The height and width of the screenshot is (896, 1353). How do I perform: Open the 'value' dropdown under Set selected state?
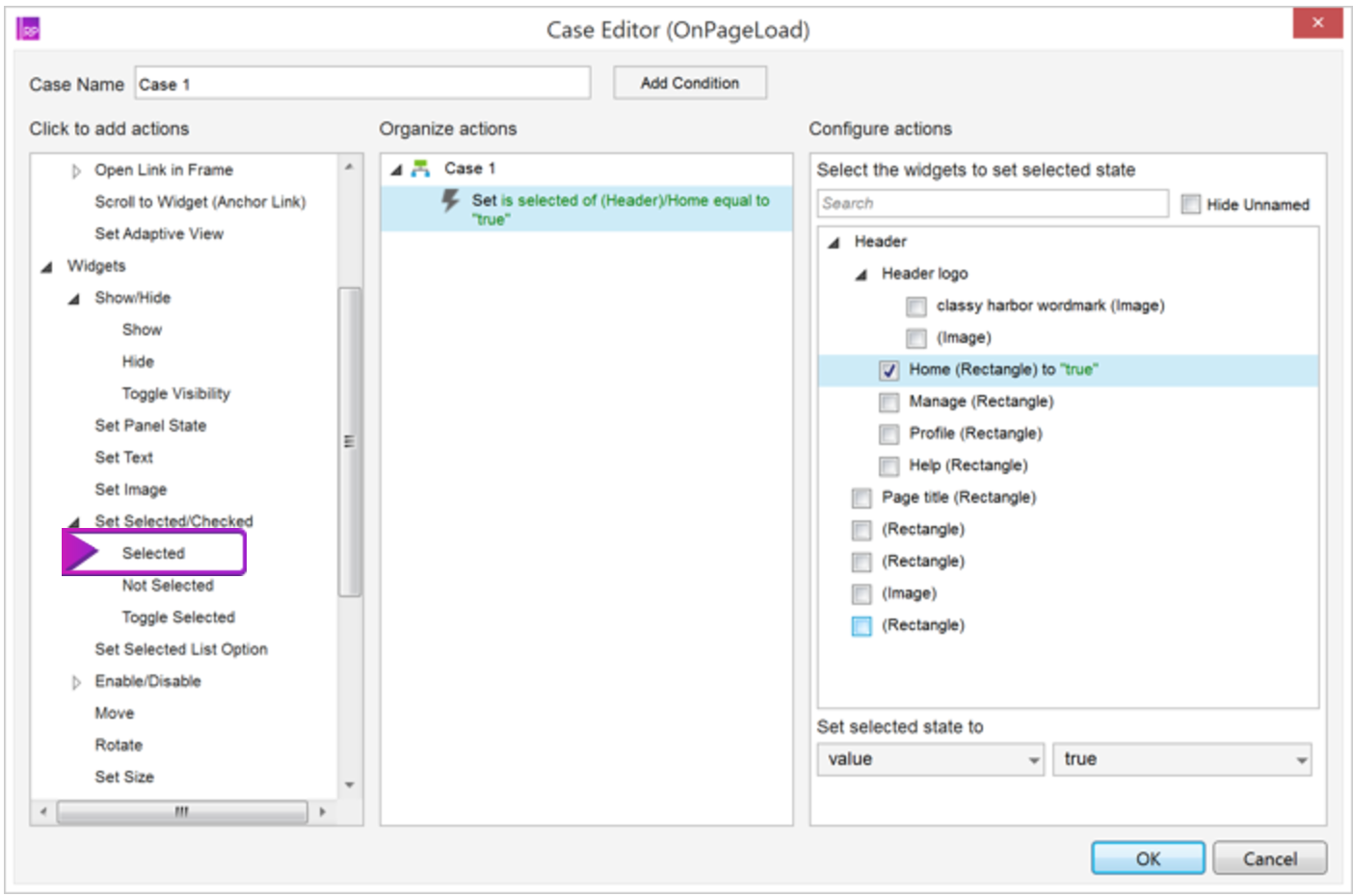930,759
